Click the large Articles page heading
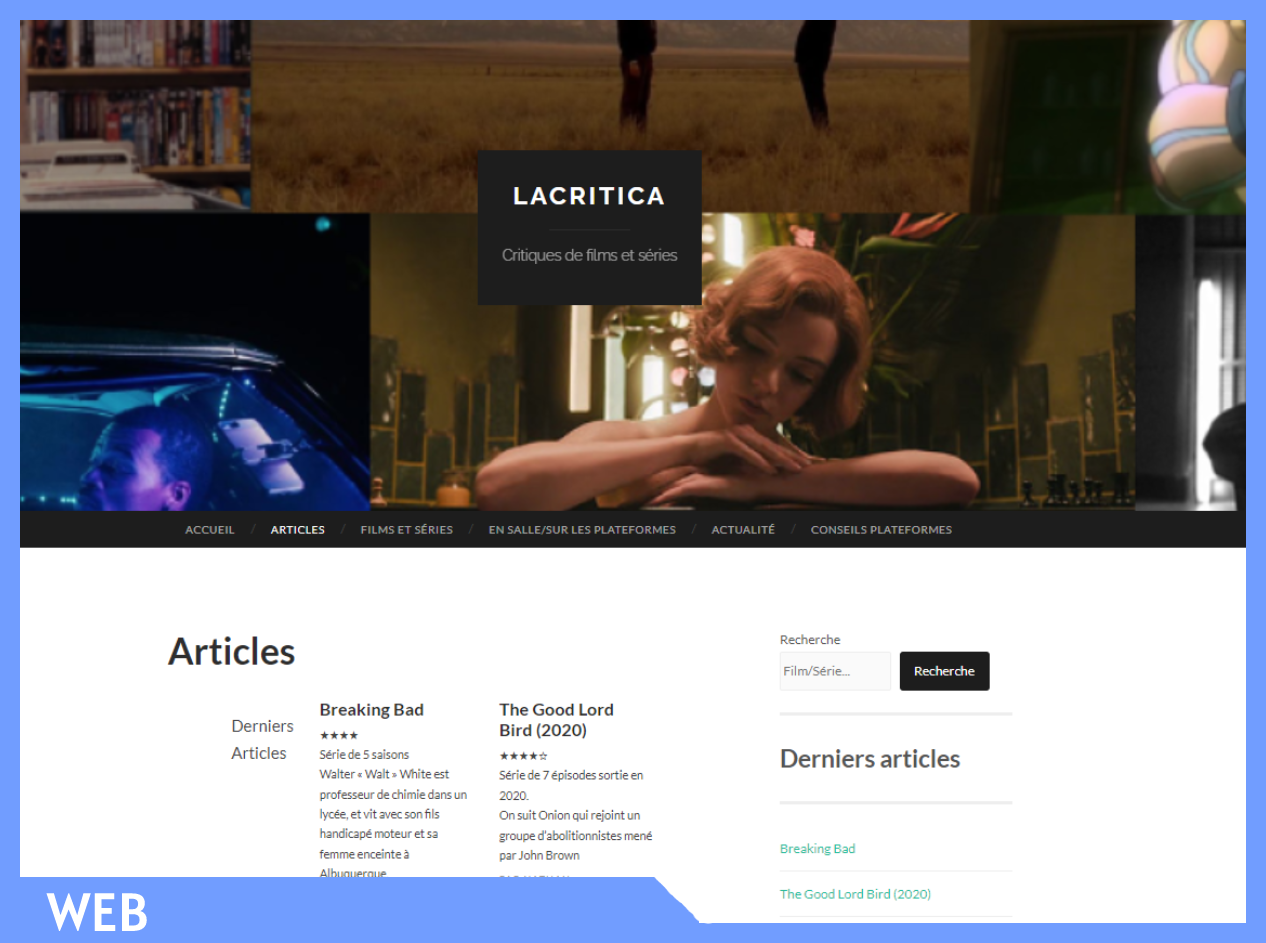Screen dimensions: 1266x943 tap(231, 652)
